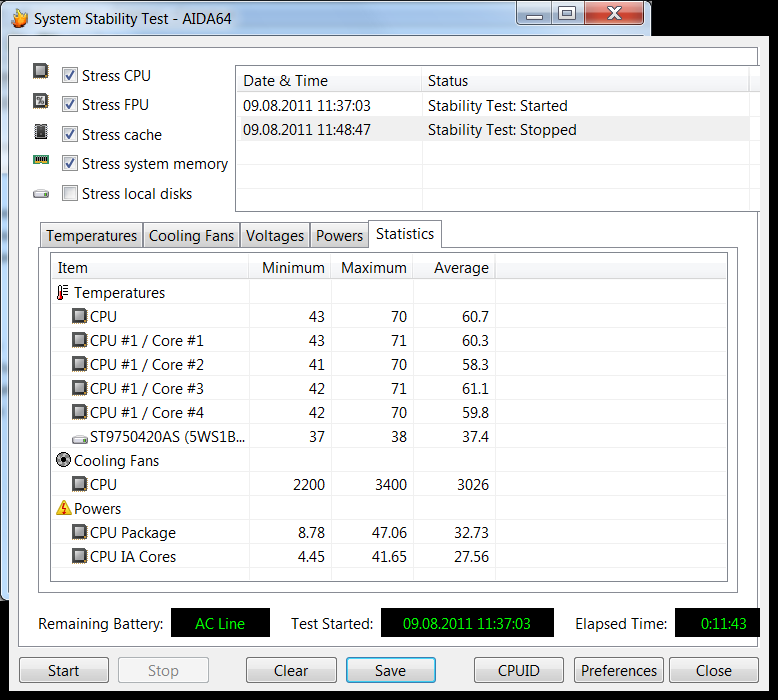Click the chip icon beside CPU Package
Viewport: 778px width, 700px height.
79,533
